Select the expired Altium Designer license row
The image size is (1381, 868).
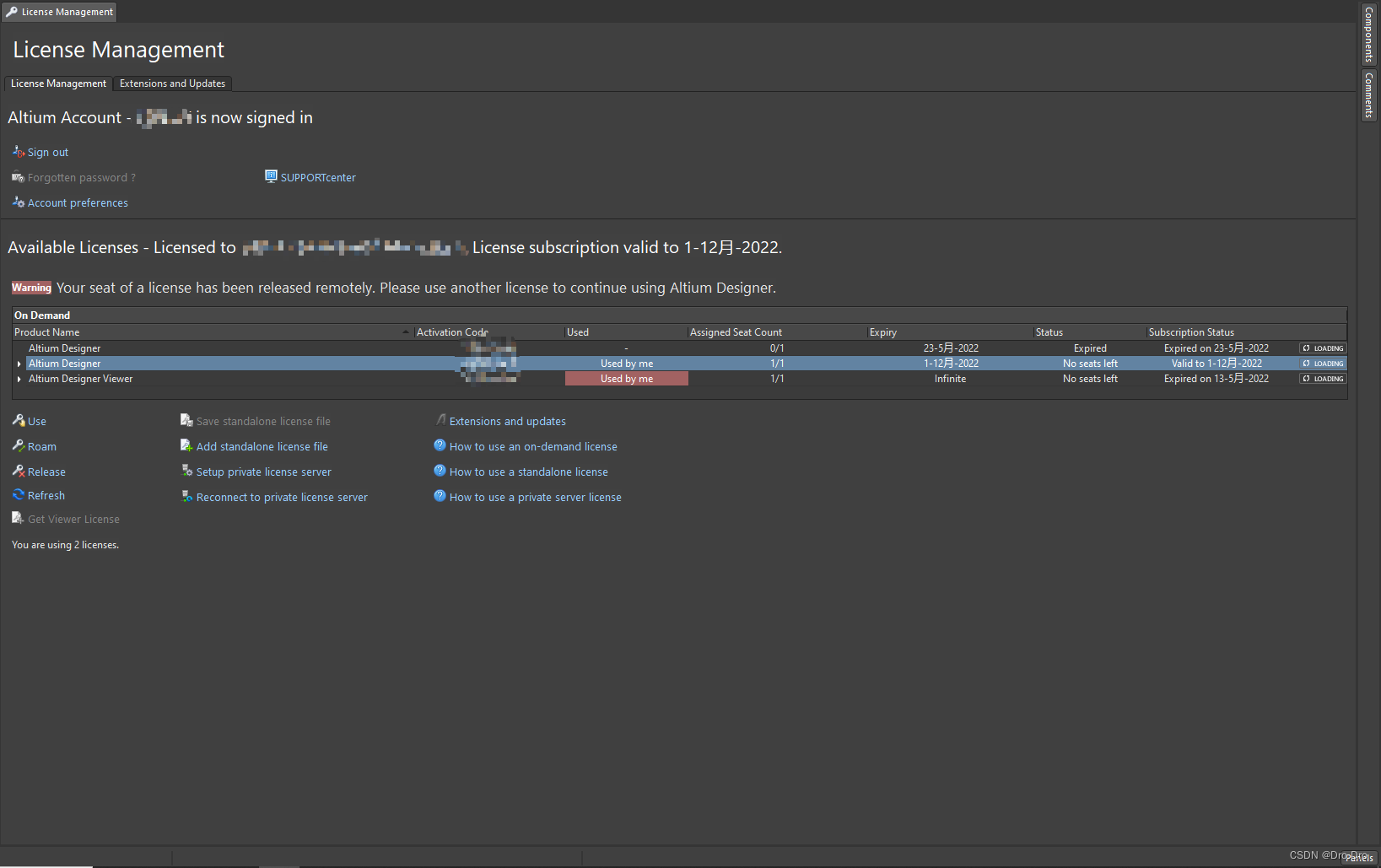[x=65, y=348]
